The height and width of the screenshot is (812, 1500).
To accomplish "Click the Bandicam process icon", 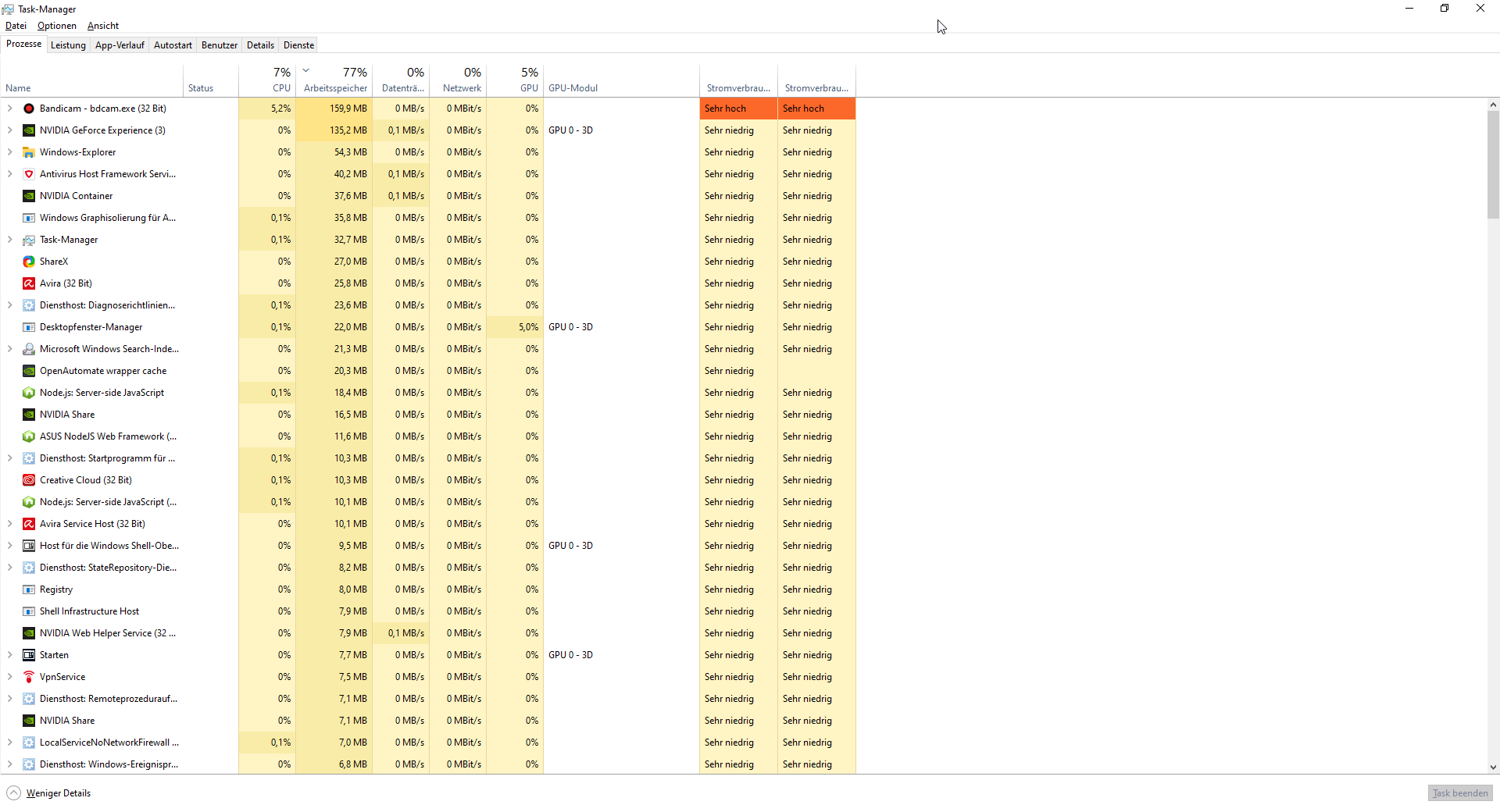I will tap(29, 109).
